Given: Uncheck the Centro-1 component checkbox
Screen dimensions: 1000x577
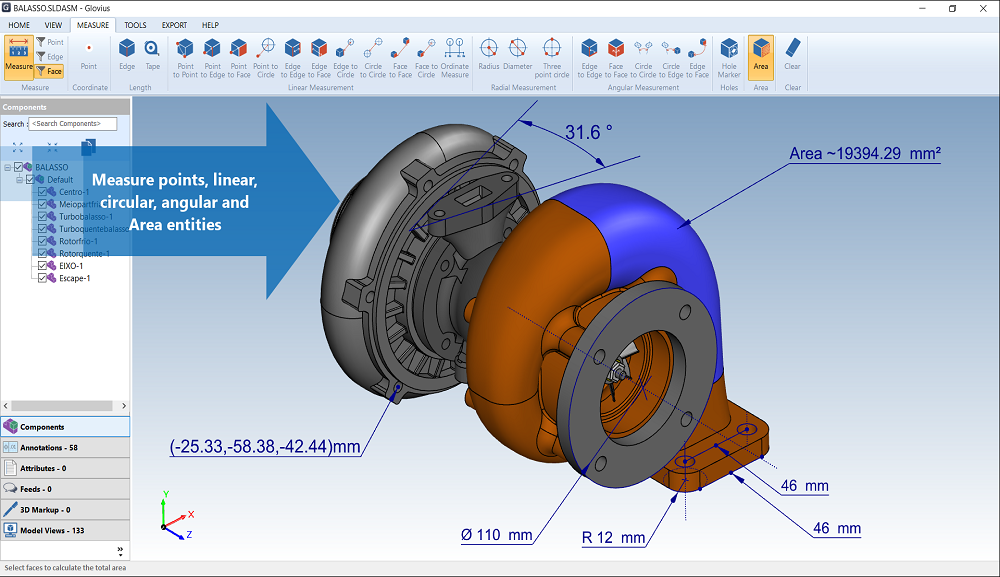Looking at the screenshot, I should tap(42, 192).
